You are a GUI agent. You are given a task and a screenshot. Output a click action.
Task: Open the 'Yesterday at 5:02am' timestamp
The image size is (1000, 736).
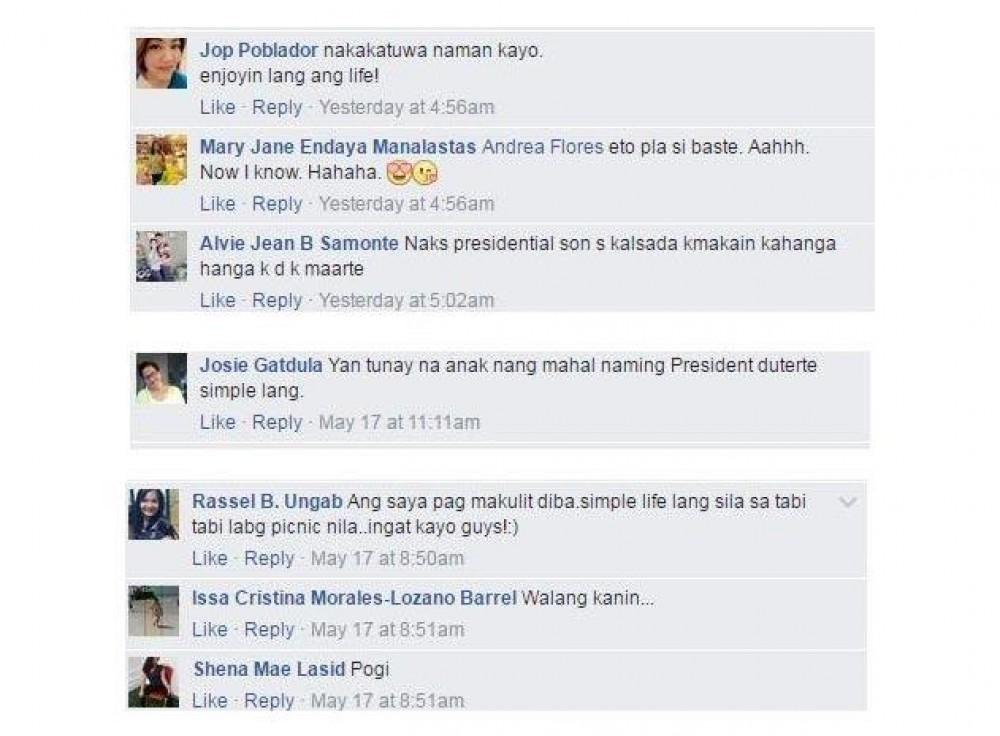coord(406,300)
